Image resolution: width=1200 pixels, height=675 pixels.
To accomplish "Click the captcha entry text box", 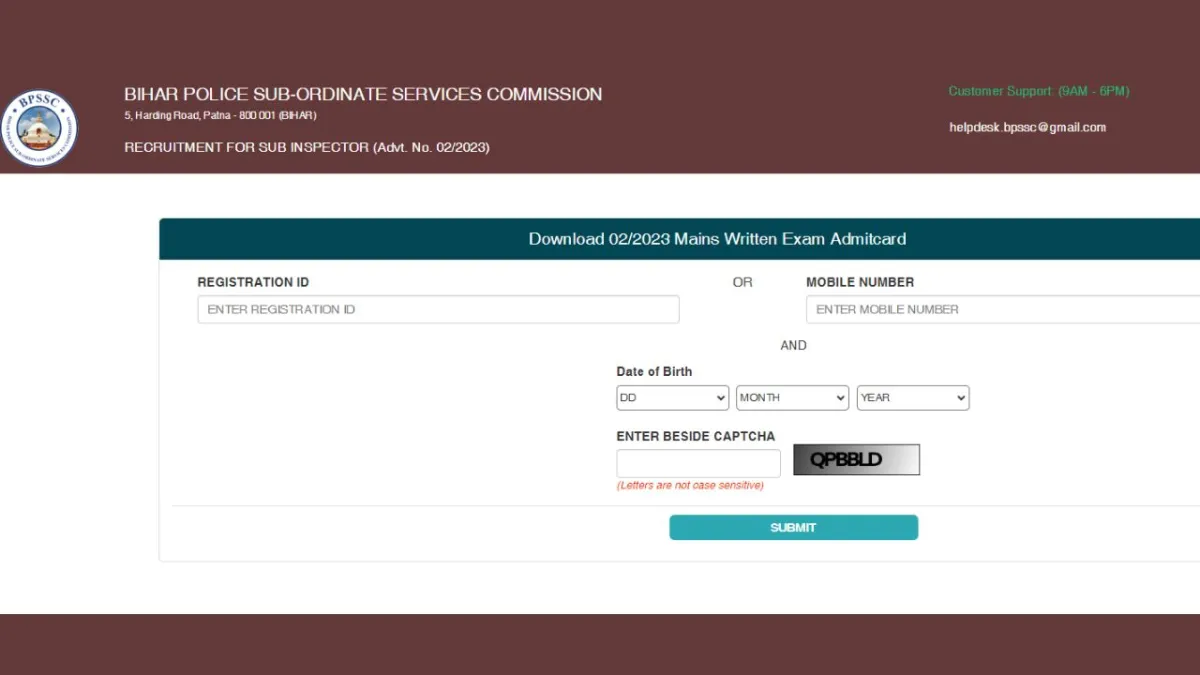I will 698,463.
